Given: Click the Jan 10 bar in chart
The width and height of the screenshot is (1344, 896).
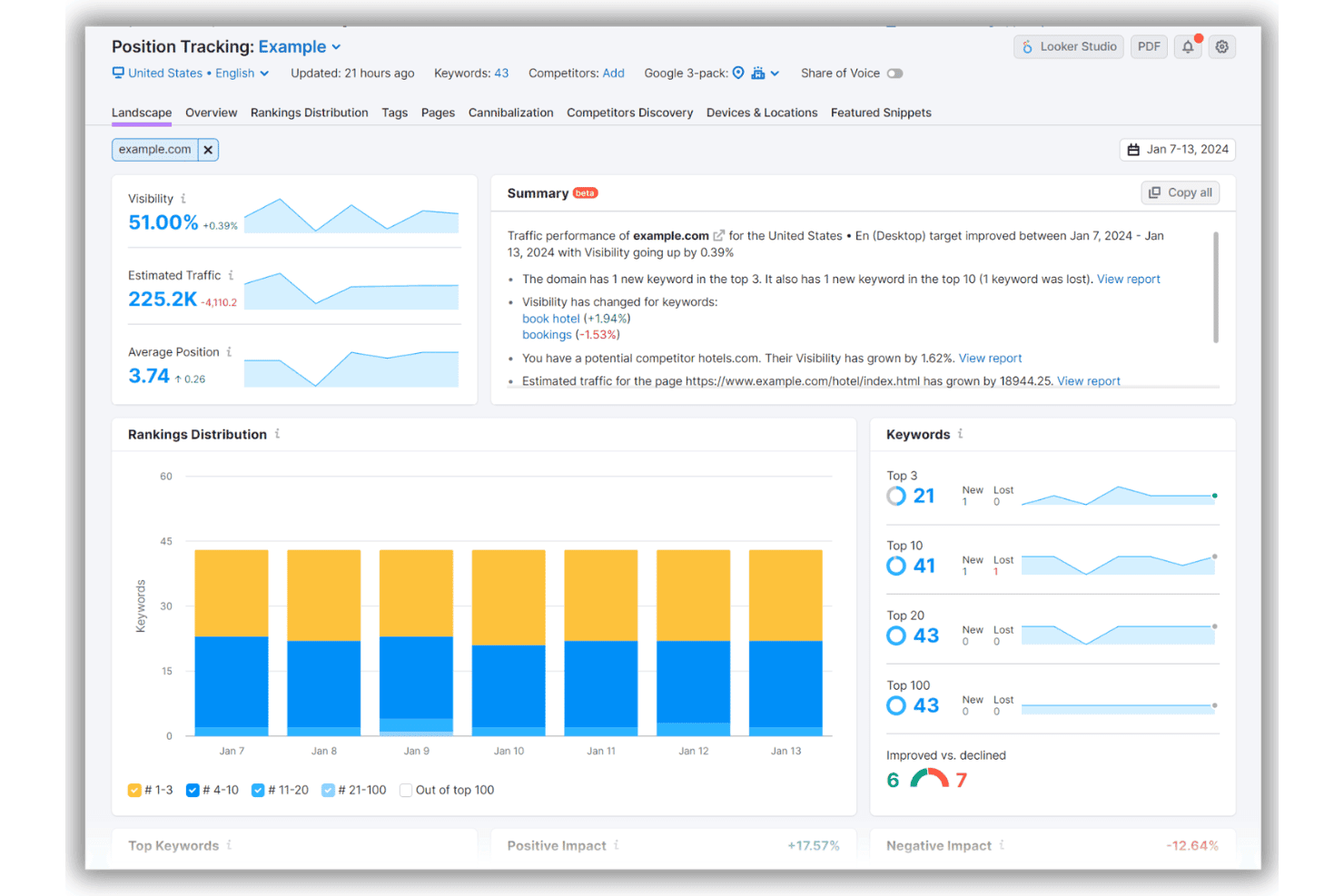Looking at the screenshot, I should click(509, 643).
